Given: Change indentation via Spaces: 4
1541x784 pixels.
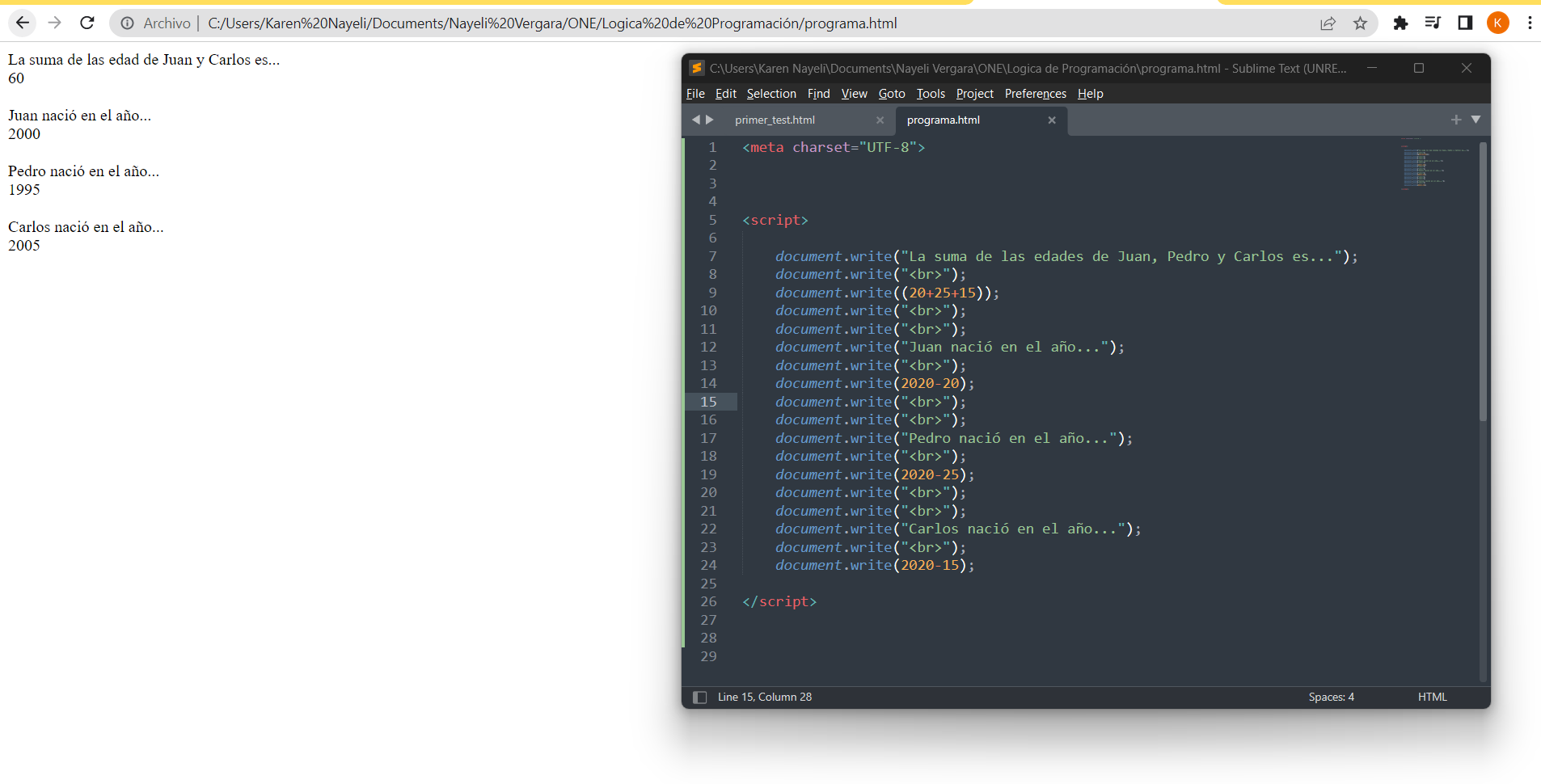Looking at the screenshot, I should pyautogui.click(x=1331, y=697).
